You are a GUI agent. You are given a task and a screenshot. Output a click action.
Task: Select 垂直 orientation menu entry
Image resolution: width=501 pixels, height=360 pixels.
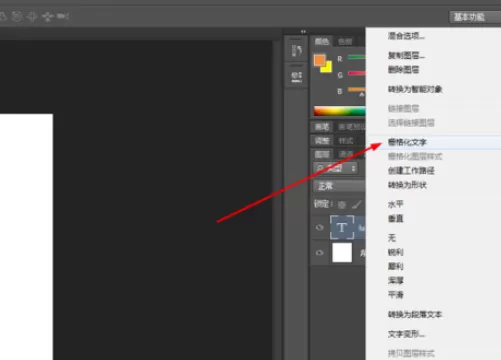[x=396, y=219]
